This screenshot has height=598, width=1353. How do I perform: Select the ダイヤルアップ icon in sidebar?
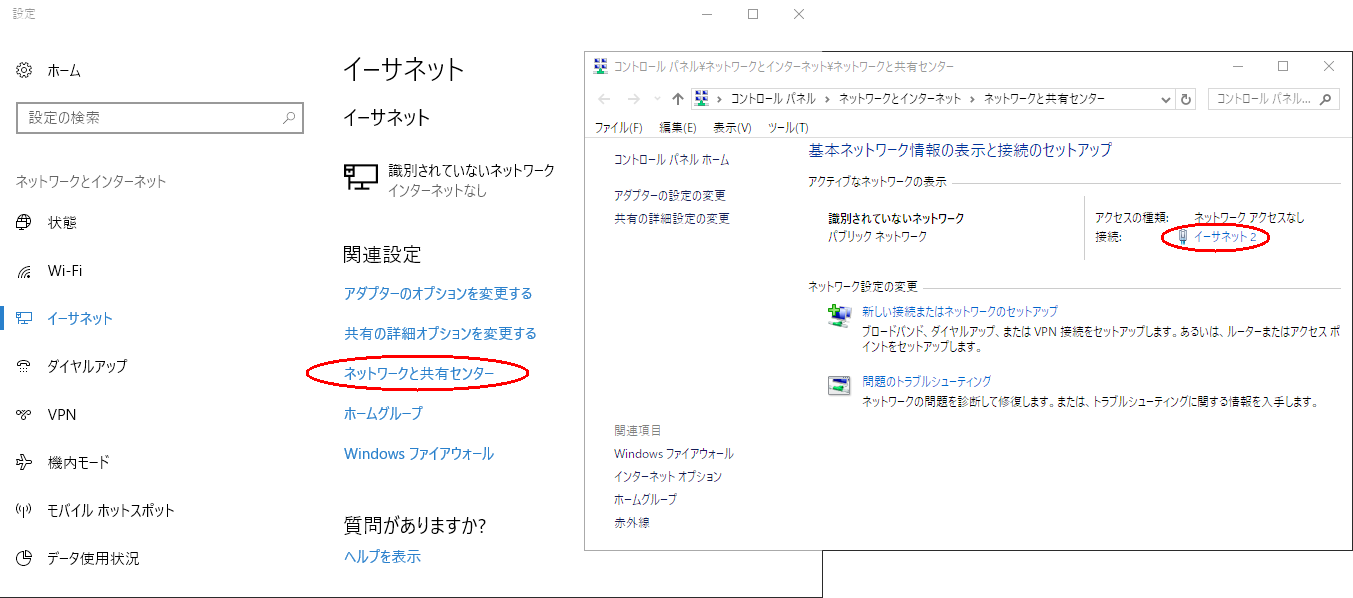click(24, 367)
